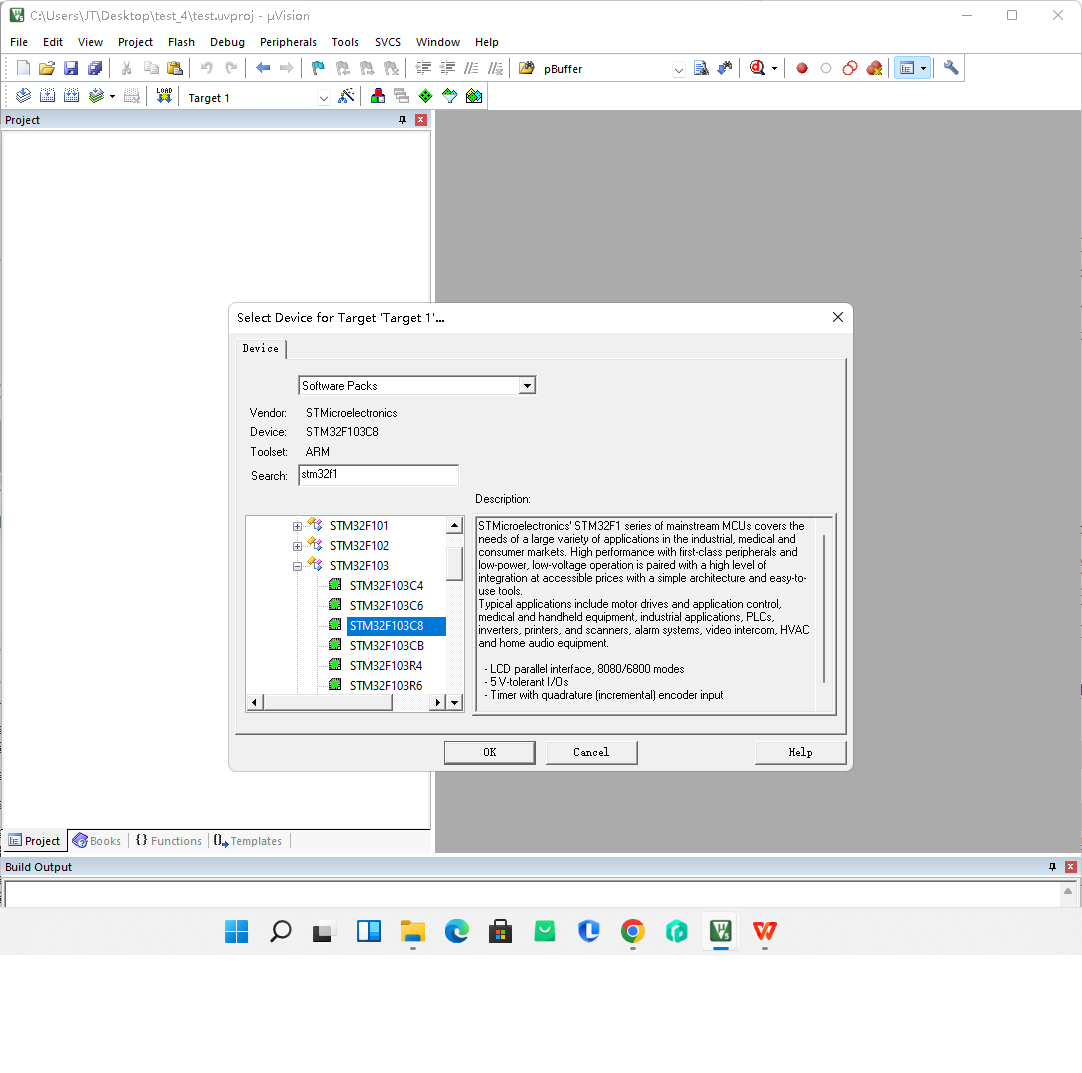The image size is (1082, 1073).
Task: Open File Explorer from taskbar
Action: point(413,932)
